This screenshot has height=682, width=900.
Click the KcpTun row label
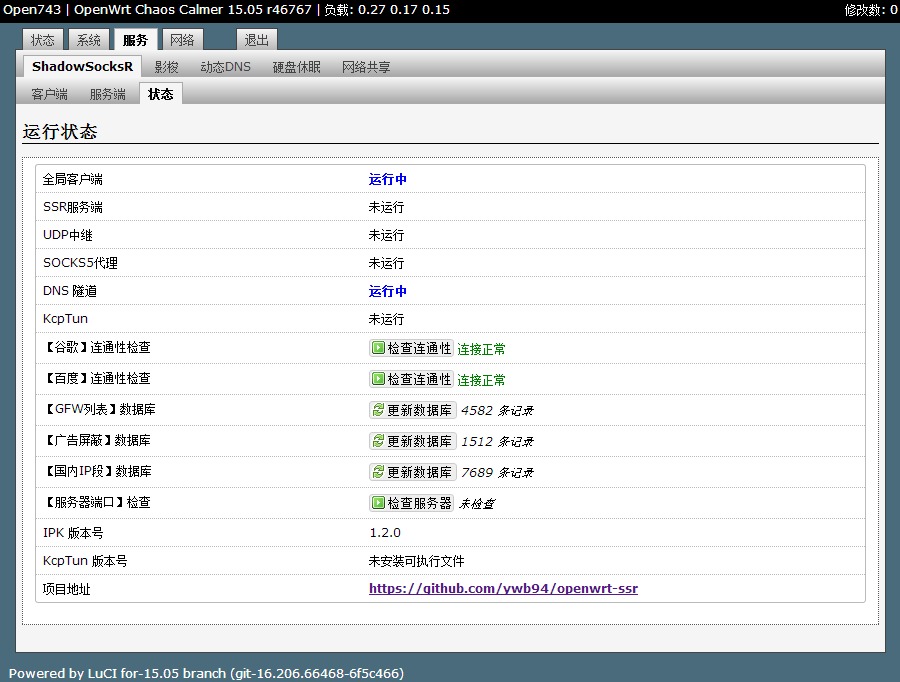[x=65, y=319]
